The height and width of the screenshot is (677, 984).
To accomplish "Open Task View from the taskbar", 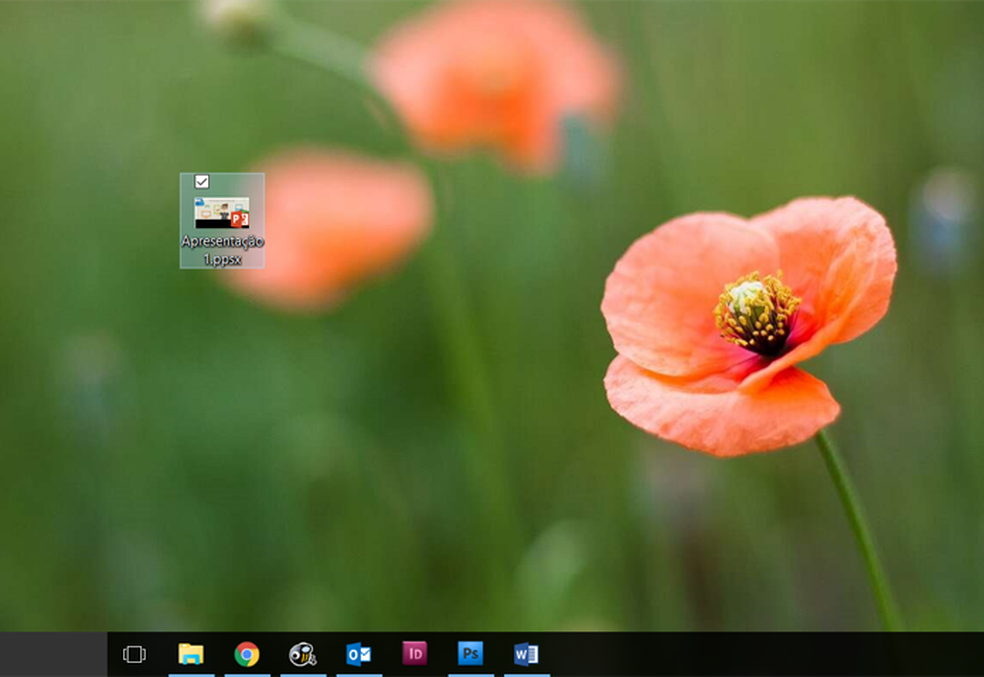I will click(134, 654).
